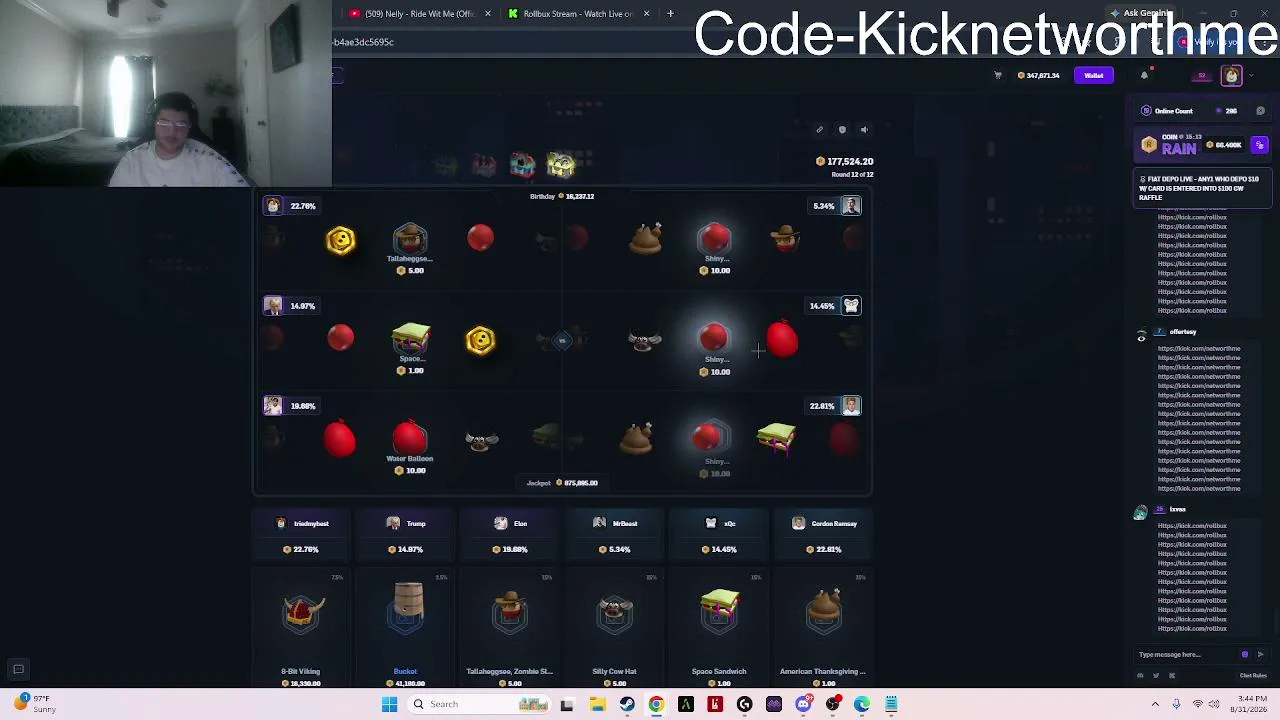
Task: Click the shield fairness icon
Action: (x=842, y=130)
